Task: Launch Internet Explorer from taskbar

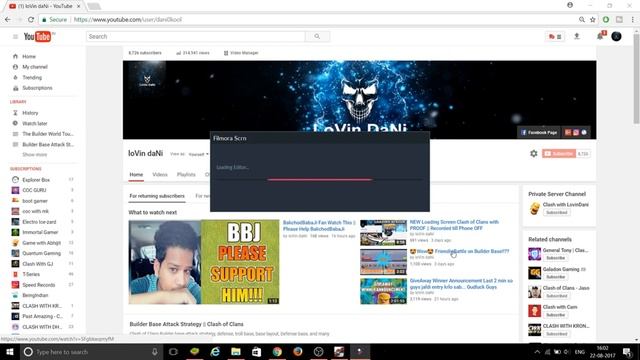Action: [x=215, y=351]
